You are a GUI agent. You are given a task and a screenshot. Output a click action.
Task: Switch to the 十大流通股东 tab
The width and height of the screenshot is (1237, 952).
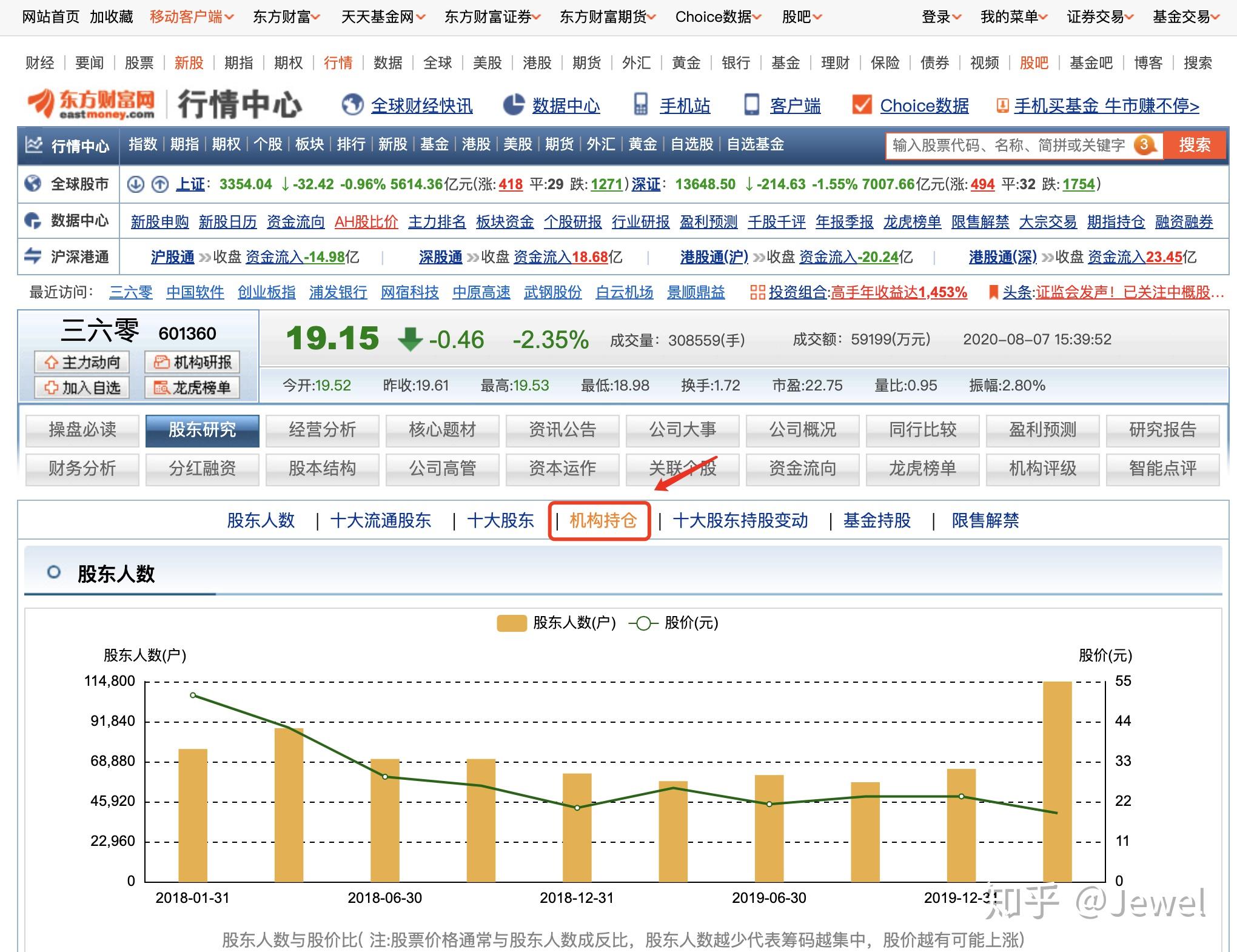pyautogui.click(x=381, y=520)
